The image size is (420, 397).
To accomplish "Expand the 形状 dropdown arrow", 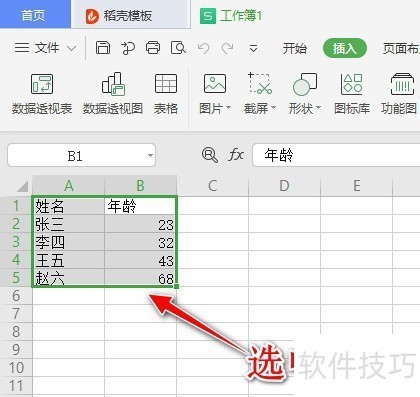I will click(318, 108).
